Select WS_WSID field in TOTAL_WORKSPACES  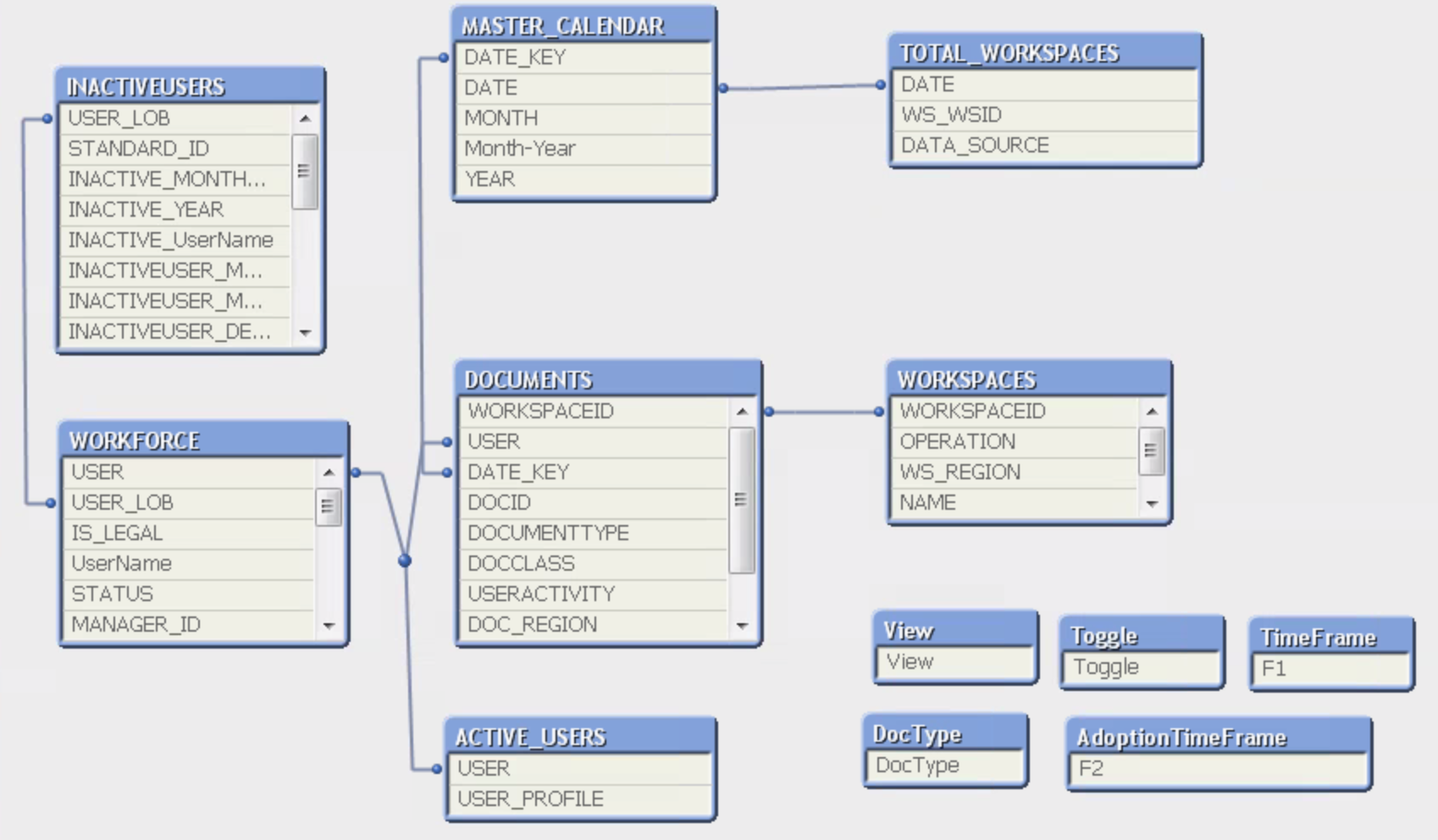point(1046,115)
